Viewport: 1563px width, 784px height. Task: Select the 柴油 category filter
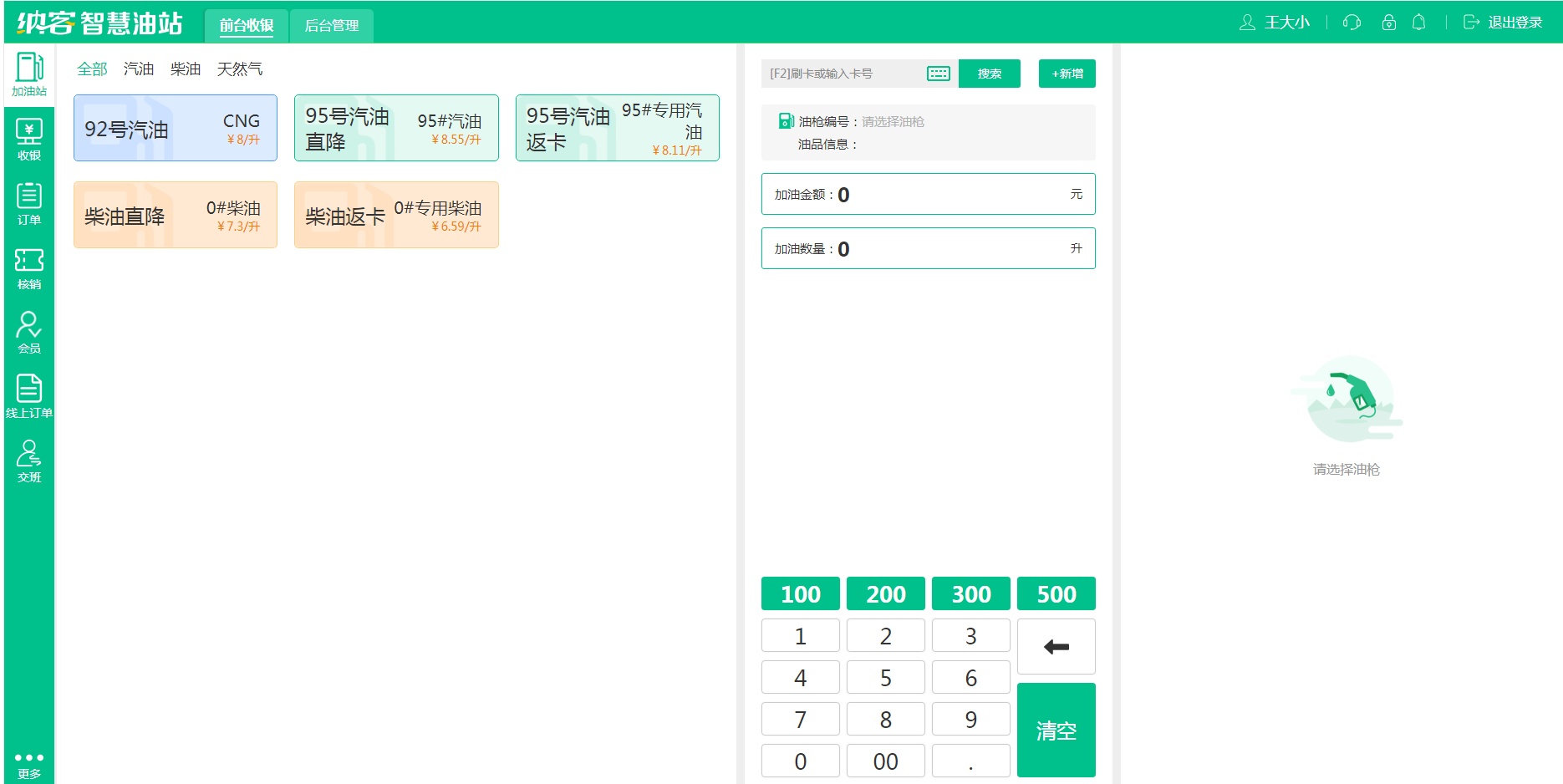click(185, 69)
